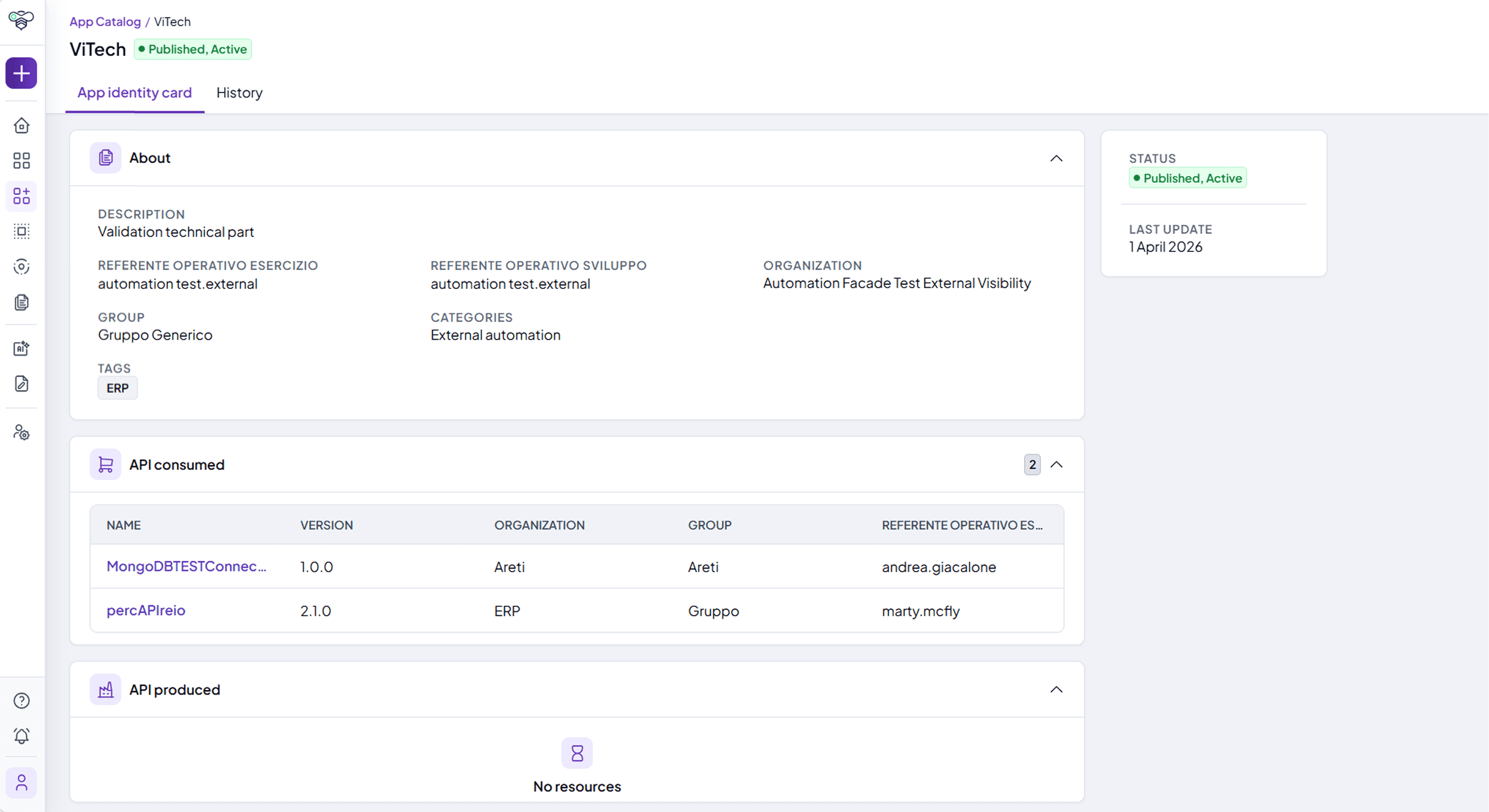The image size is (1489, 812).
Task: Click the dashed-square sidebar icon
Action: [x=22, y=231]
